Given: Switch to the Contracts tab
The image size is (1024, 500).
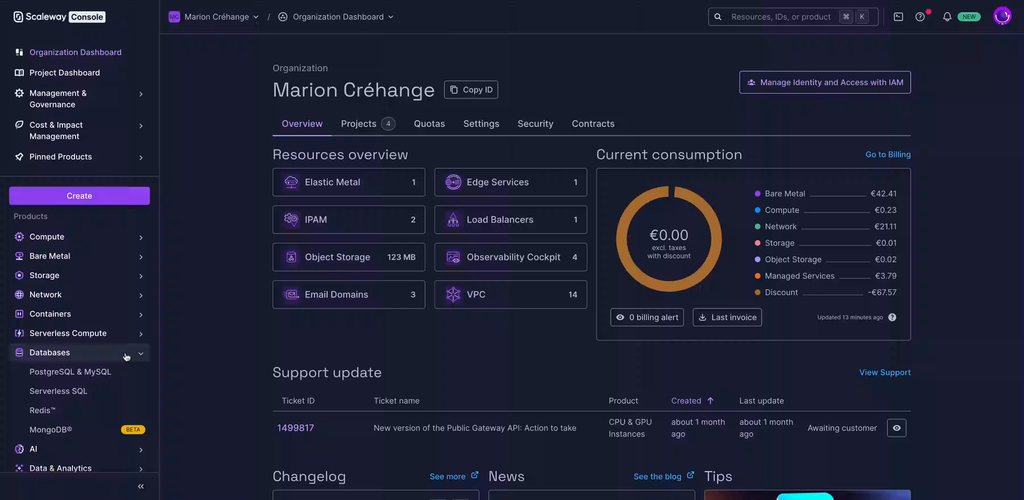Looking at the screenshot, I should (593, 124).
